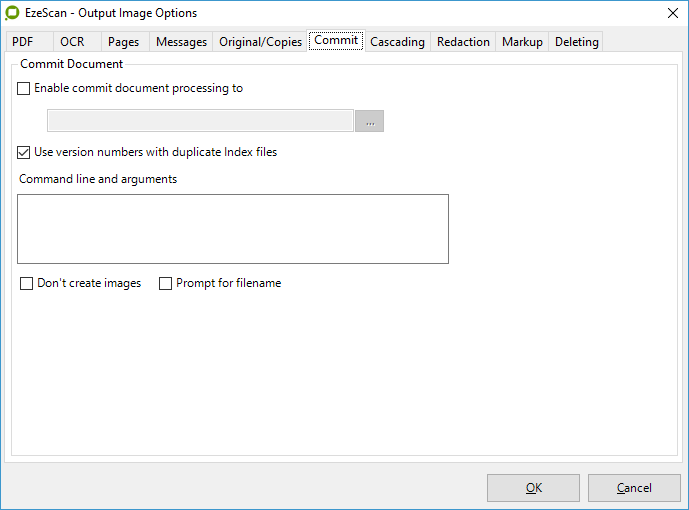The width and height of the screenshot is (689, 510).
Task: Click the Commit tab
Action: [336, 41]
